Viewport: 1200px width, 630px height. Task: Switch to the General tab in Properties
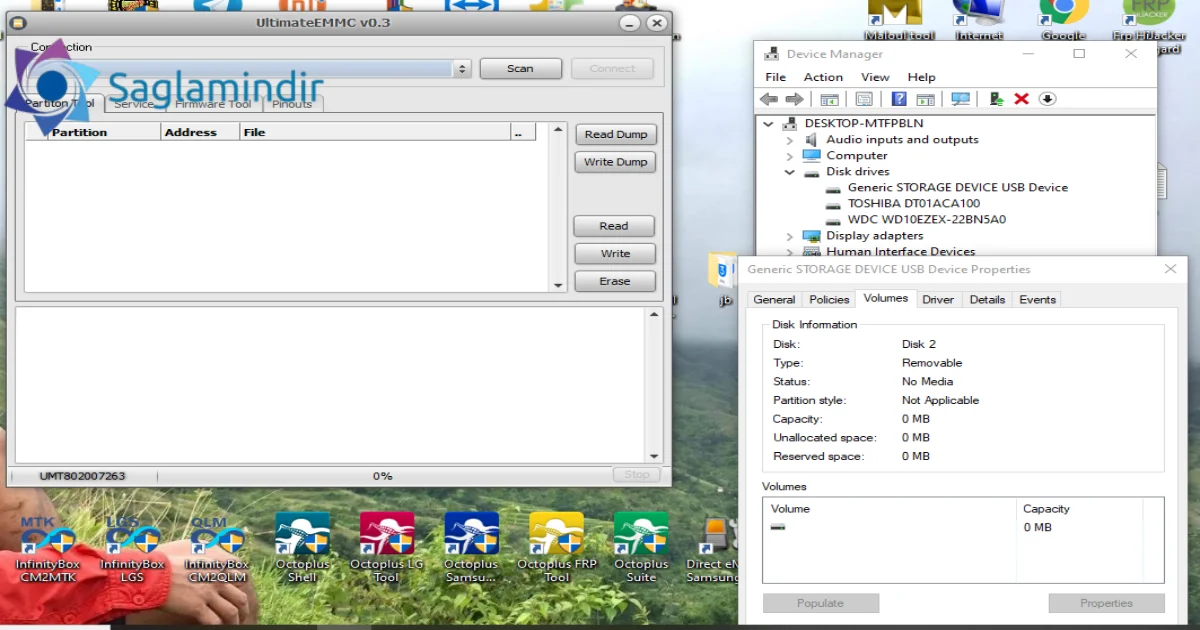774,300
